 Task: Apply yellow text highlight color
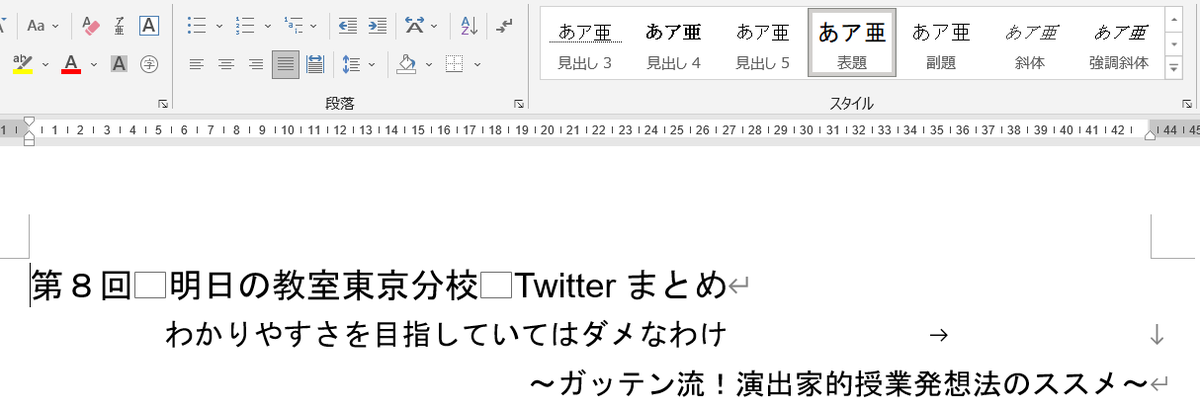pos(23,64)
